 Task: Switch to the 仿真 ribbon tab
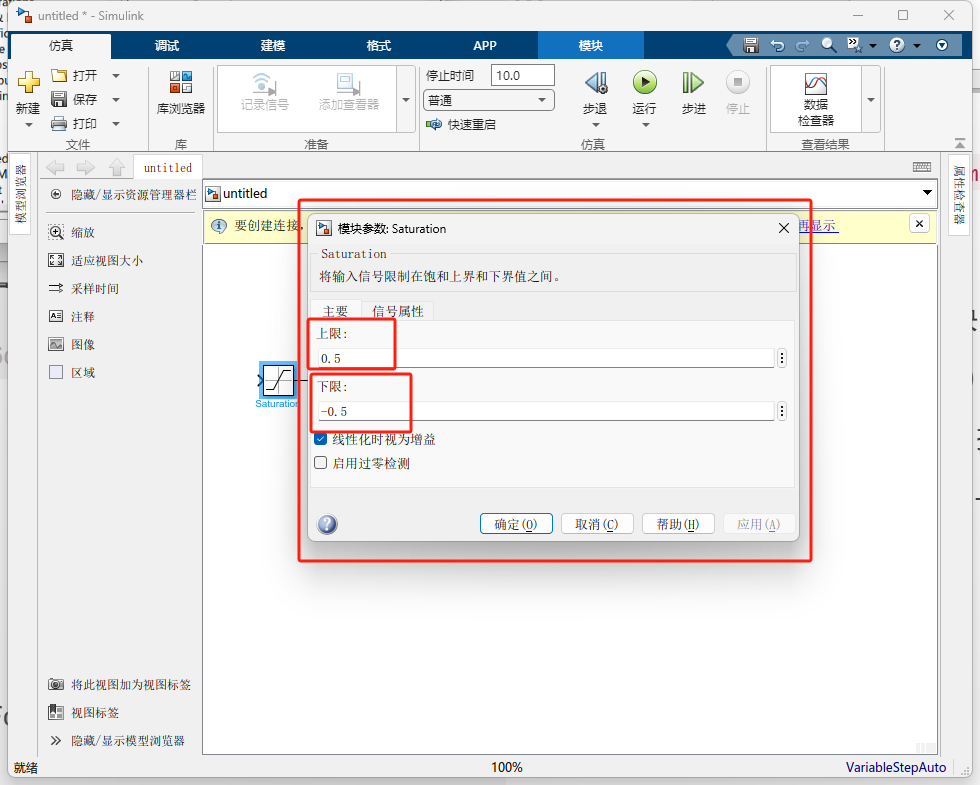[x=61, y=46]
